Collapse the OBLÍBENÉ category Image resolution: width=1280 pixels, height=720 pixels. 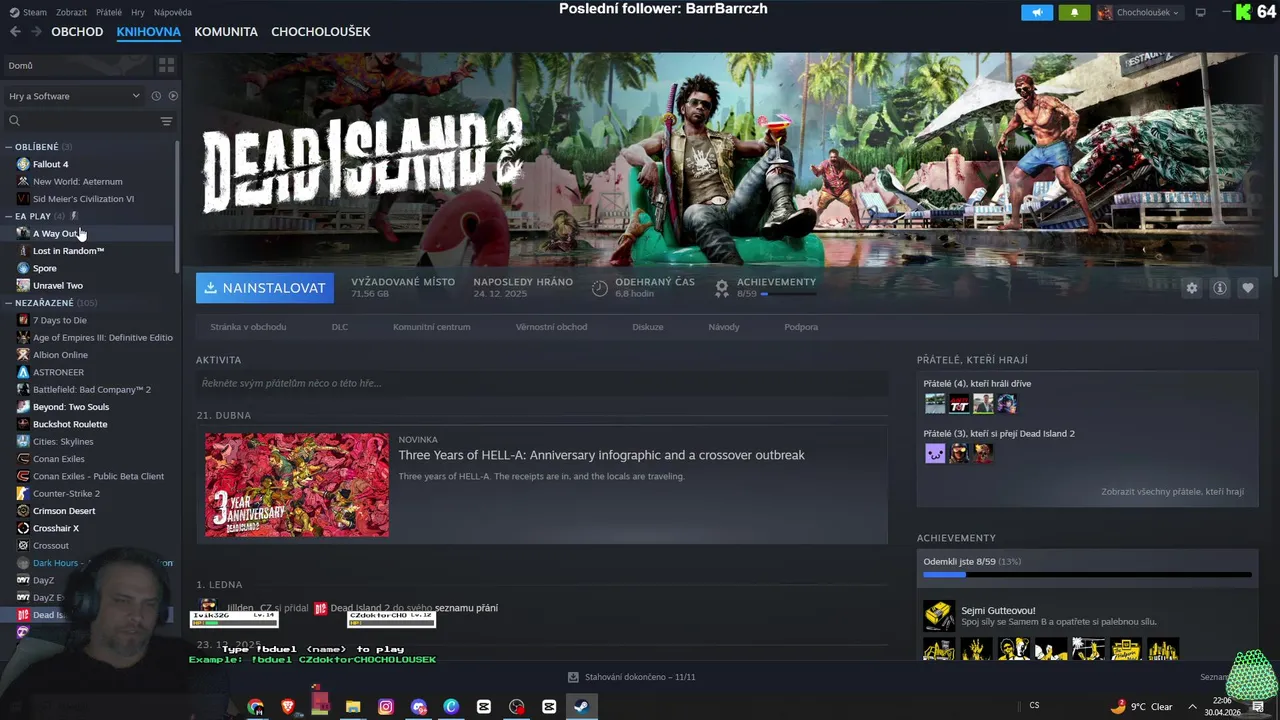pyautogui.click(x=9, y=147)
